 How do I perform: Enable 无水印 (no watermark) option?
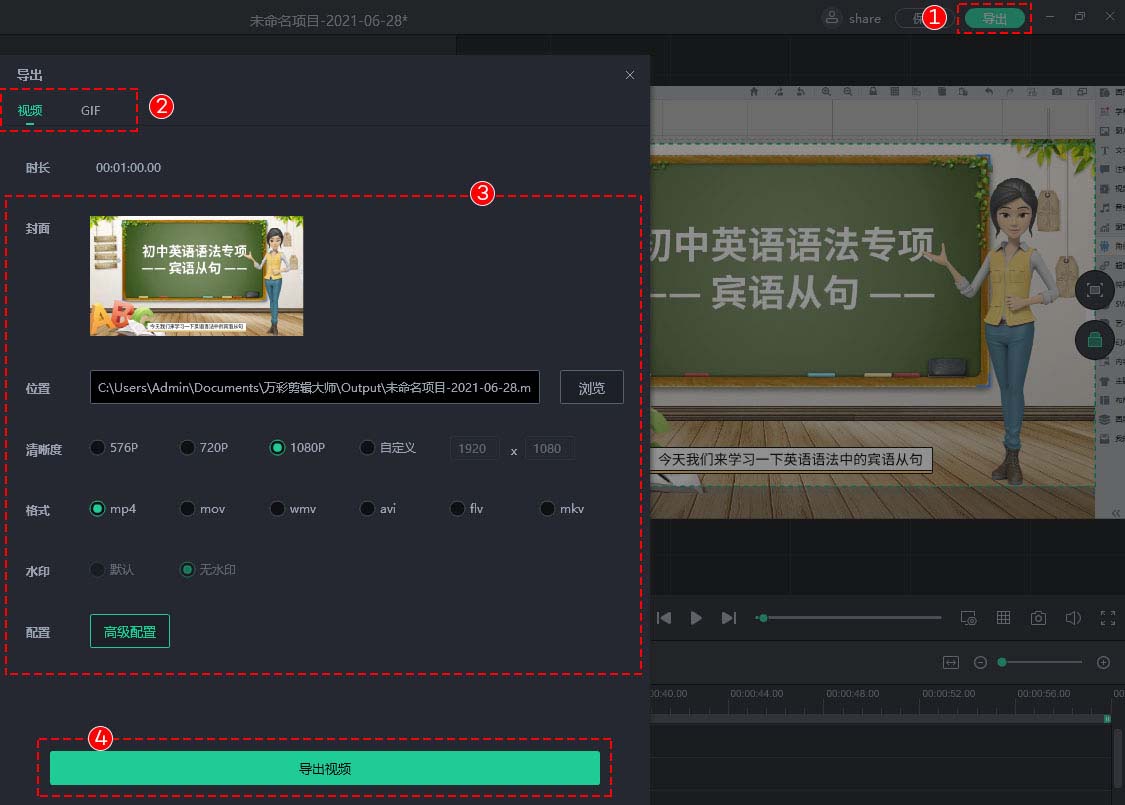pos(187,570)
